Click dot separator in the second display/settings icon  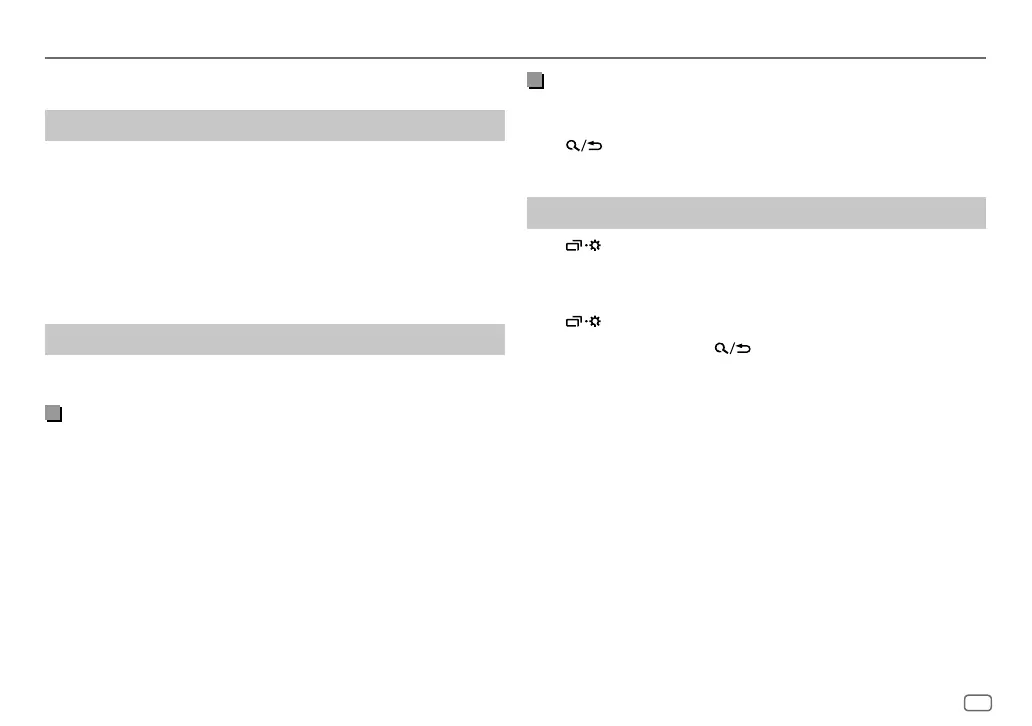[586, 322]
